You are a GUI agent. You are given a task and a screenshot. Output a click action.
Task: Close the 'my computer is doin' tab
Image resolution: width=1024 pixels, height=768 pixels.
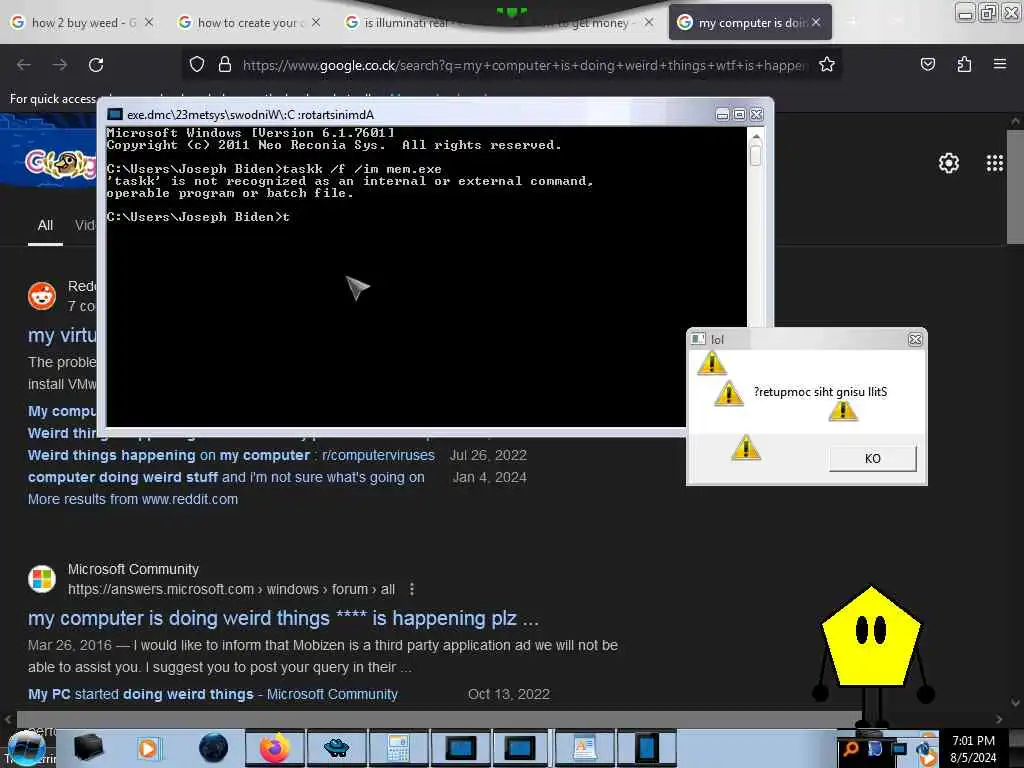coord(816,22)
